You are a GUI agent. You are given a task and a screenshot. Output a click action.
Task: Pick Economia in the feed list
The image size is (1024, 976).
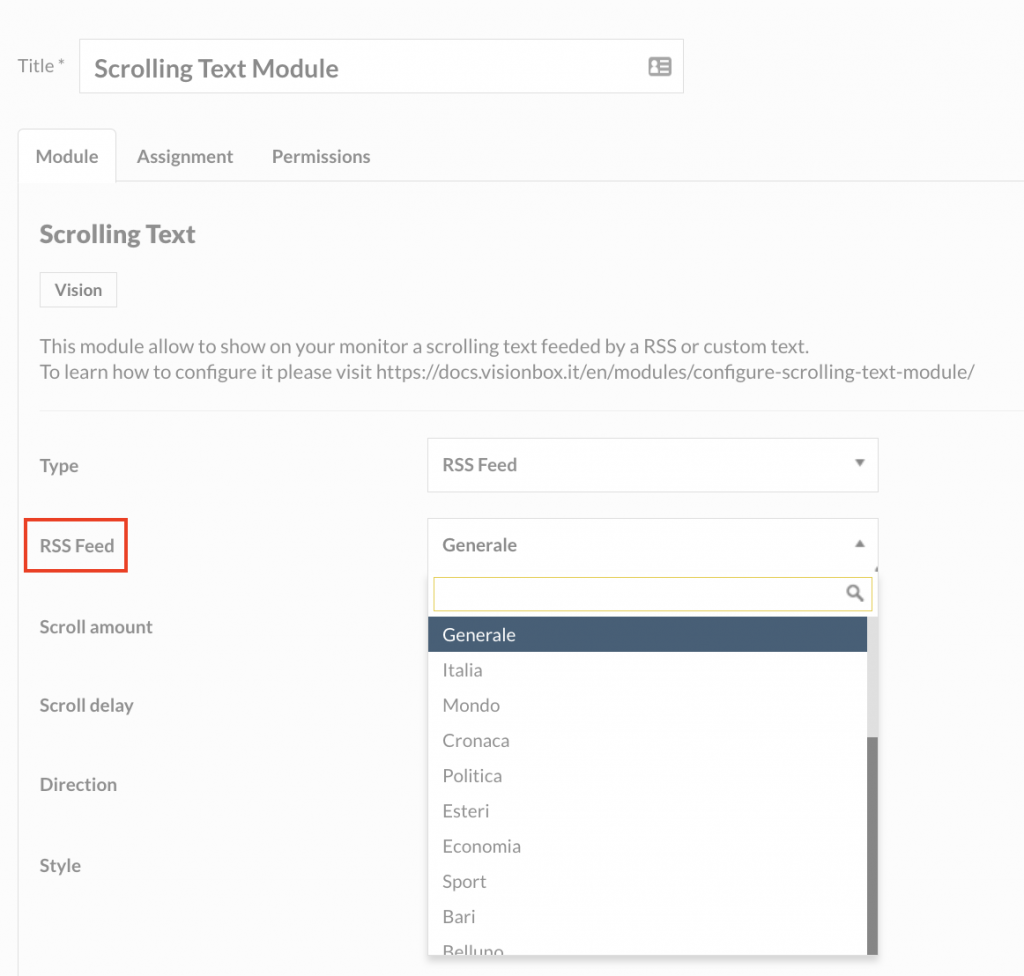pos(647,847)
